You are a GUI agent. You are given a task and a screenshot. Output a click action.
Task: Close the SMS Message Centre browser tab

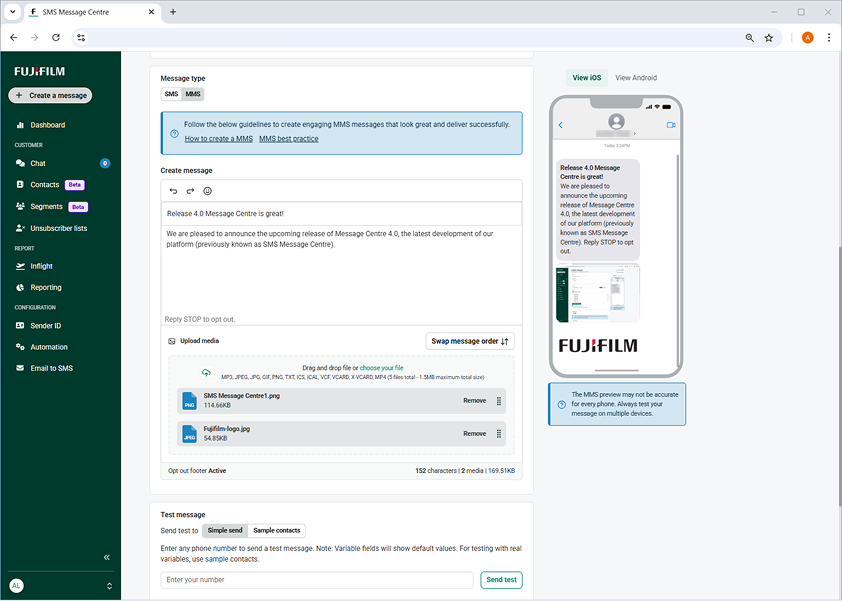point(151,12)
